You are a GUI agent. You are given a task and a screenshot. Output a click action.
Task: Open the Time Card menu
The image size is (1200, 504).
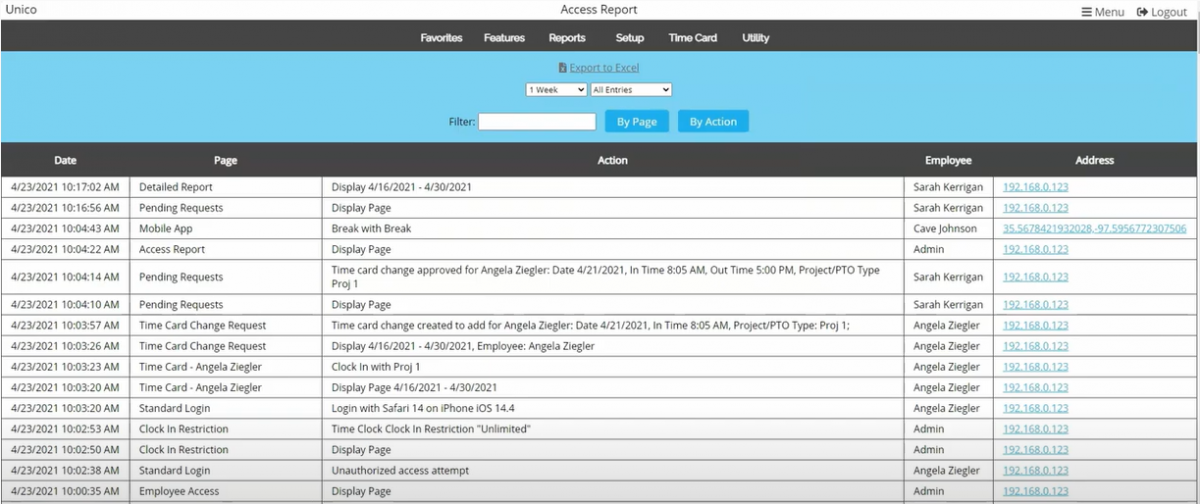click(692, 38)
